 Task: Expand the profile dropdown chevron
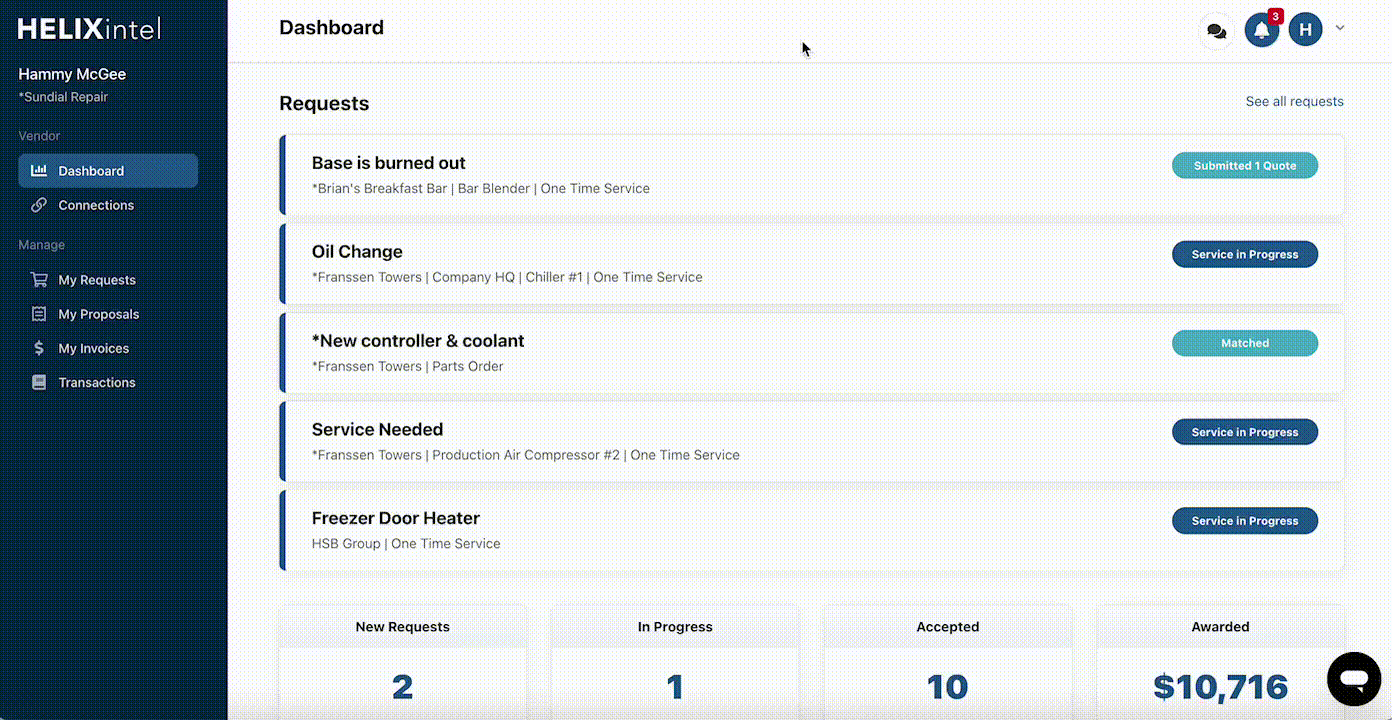[1340, 28]
